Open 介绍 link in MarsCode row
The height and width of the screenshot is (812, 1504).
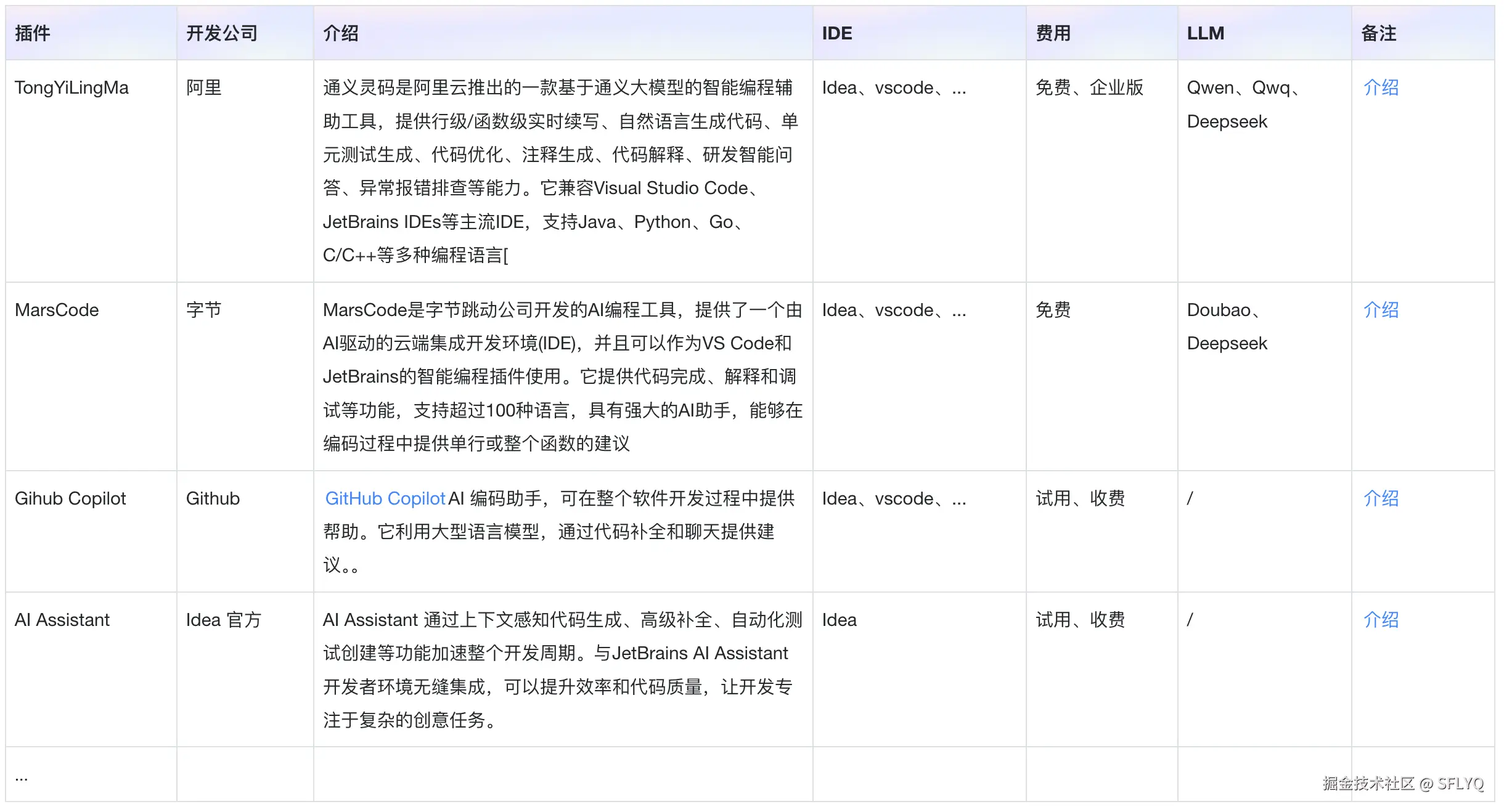[x=1380, y=310]
